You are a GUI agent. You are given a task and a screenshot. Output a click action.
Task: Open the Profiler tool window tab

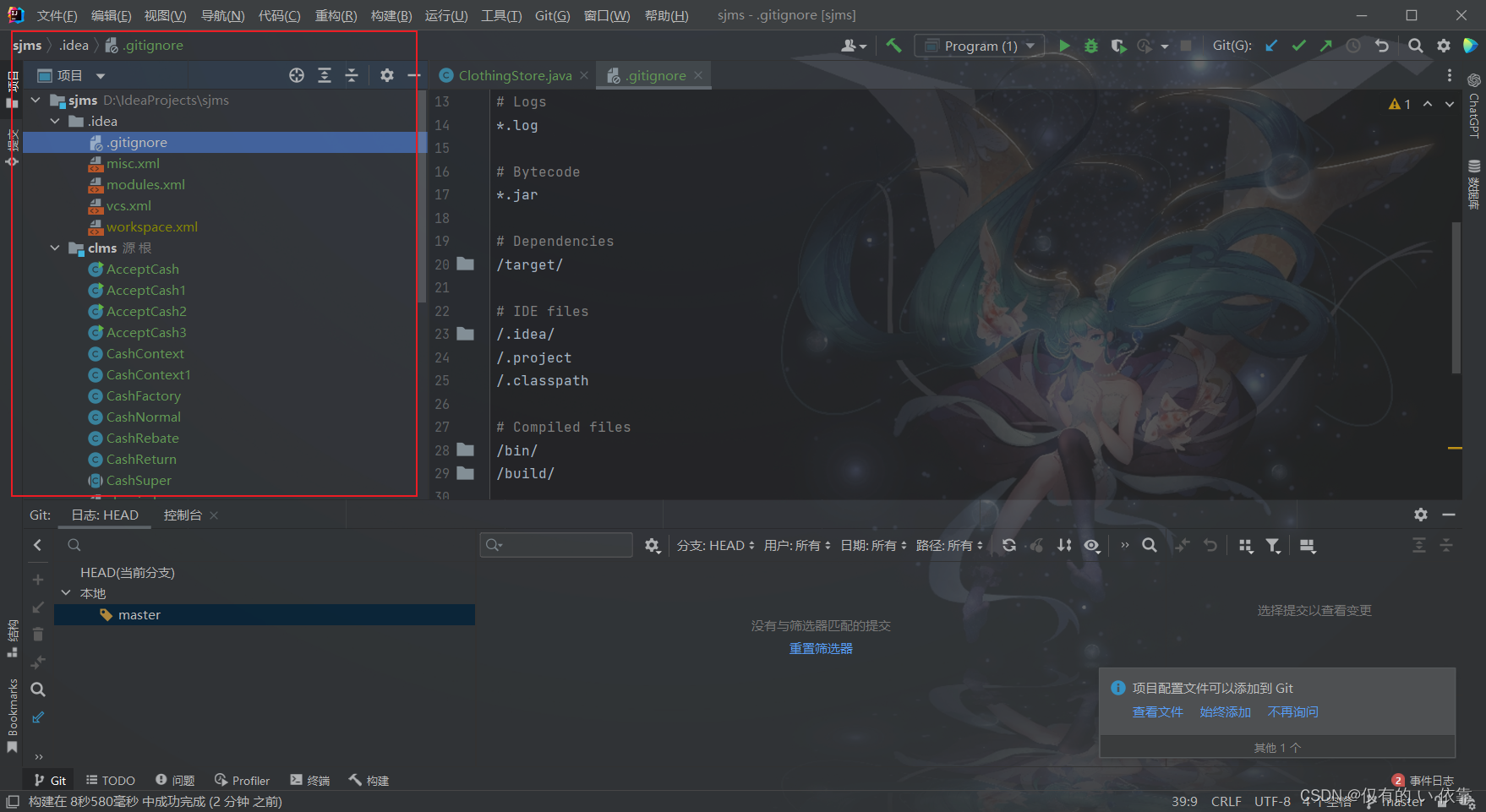(242, 781)
